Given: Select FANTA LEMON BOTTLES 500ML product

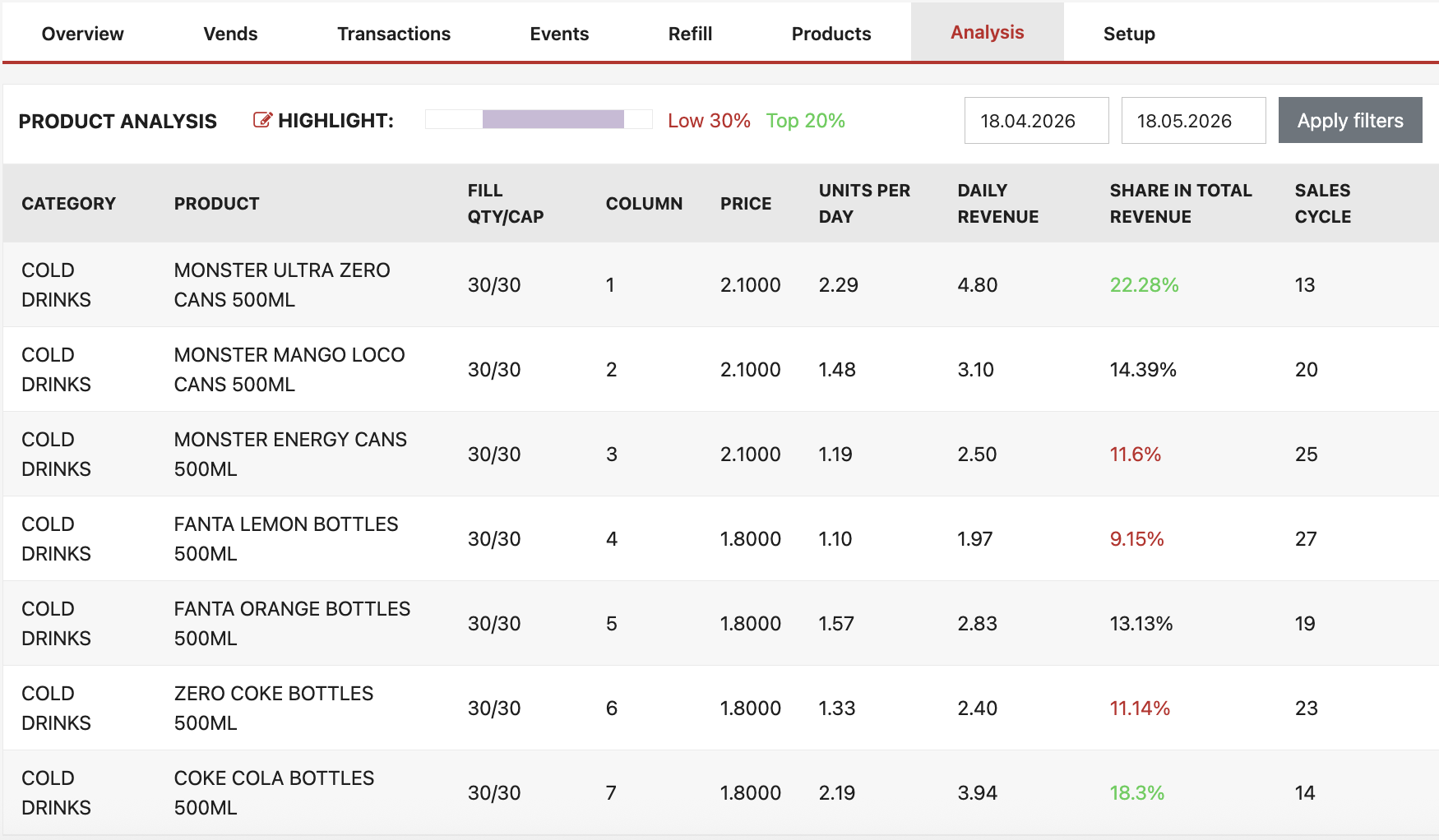Looking at the screenshot, I should 286,538.
